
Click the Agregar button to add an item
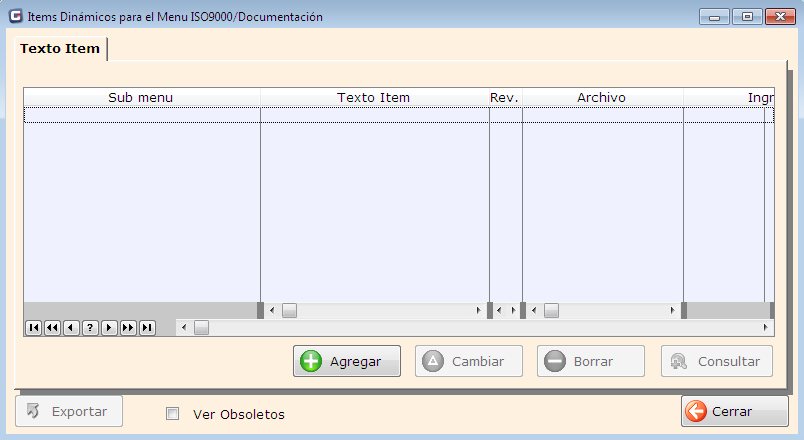click(347, 361)
